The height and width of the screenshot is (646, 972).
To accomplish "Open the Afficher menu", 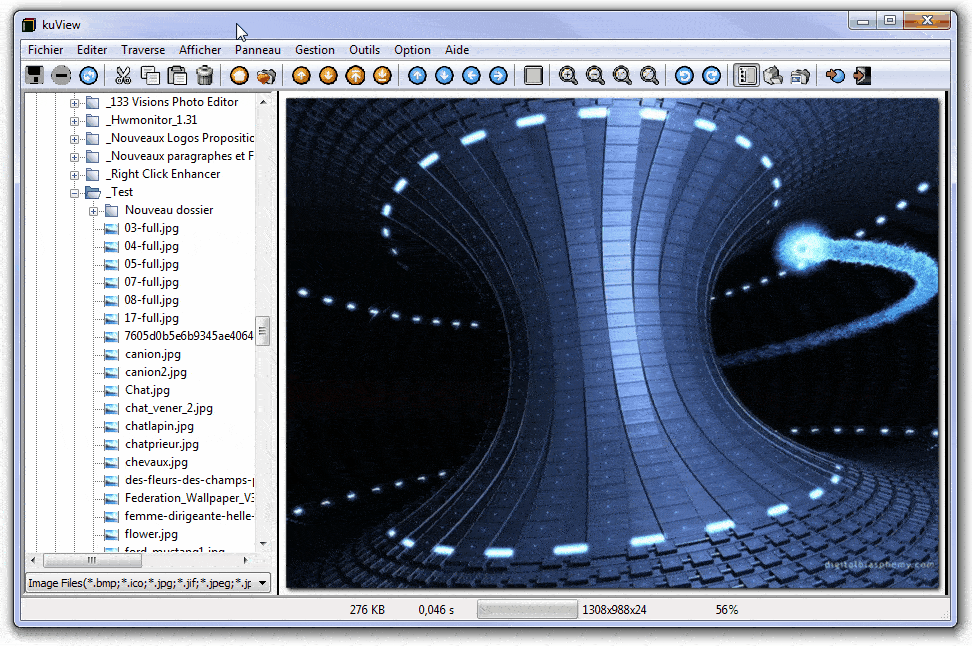I will (200, 50).
